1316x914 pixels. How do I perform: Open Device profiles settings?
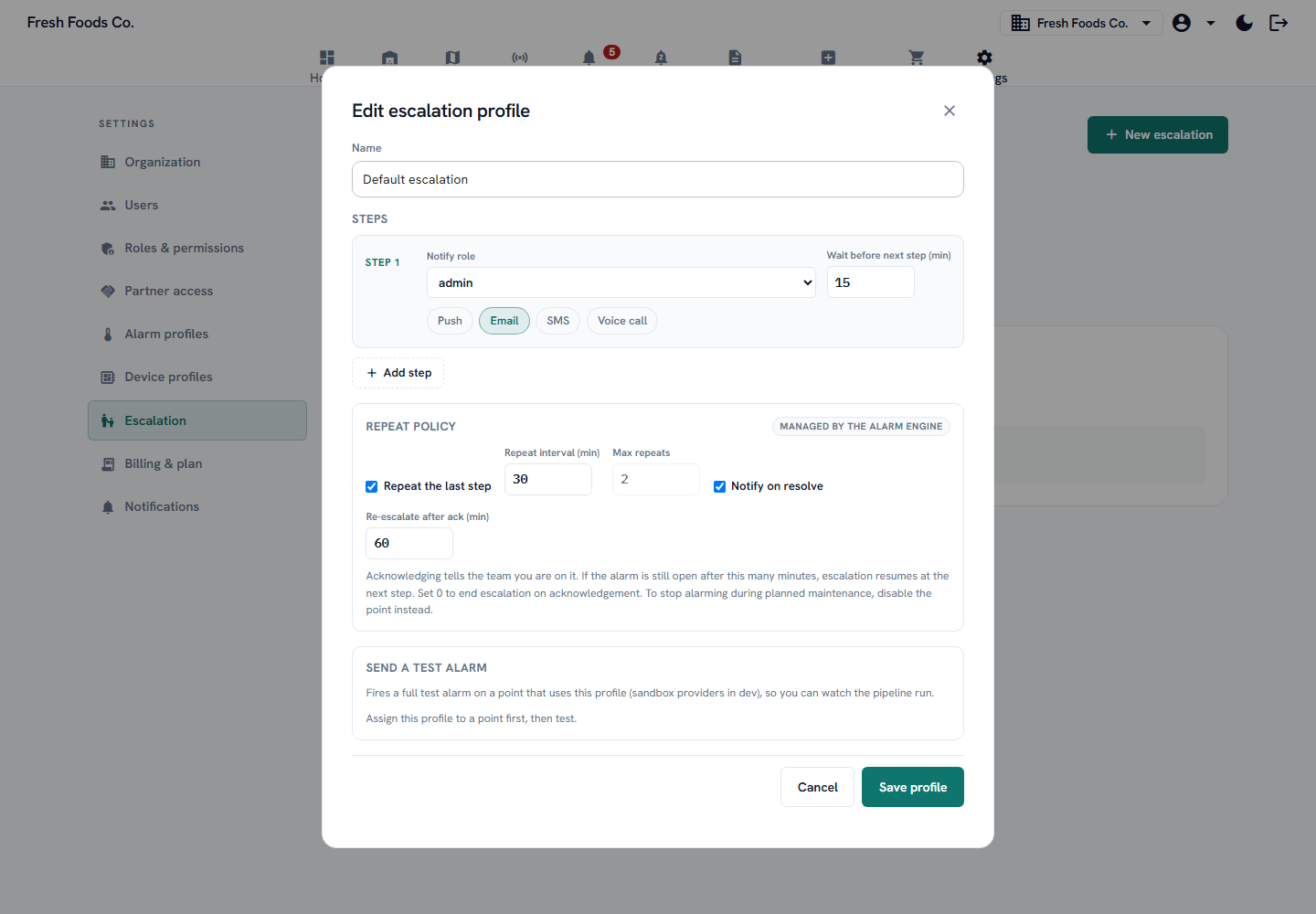197,377
